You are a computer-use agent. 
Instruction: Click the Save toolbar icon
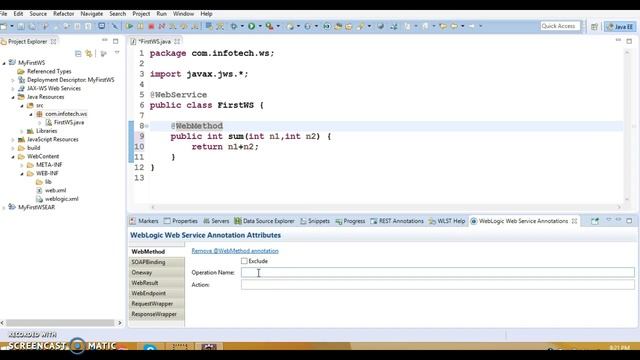coord(21,26)
